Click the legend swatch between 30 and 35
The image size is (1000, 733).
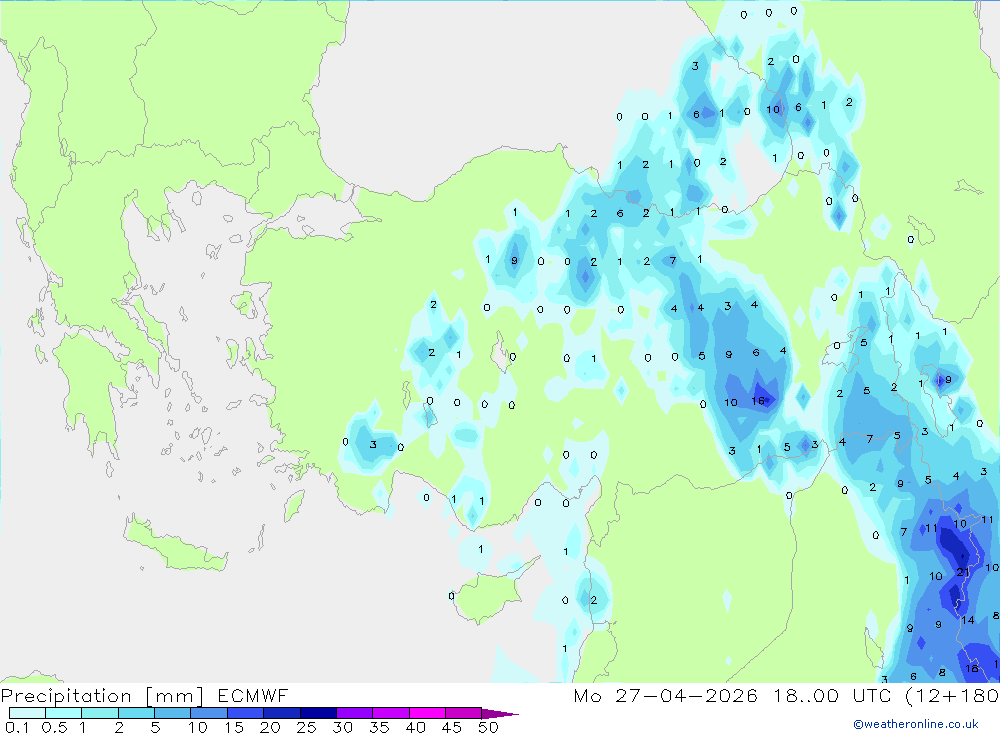pyautogui.click(x=354, y=713)
